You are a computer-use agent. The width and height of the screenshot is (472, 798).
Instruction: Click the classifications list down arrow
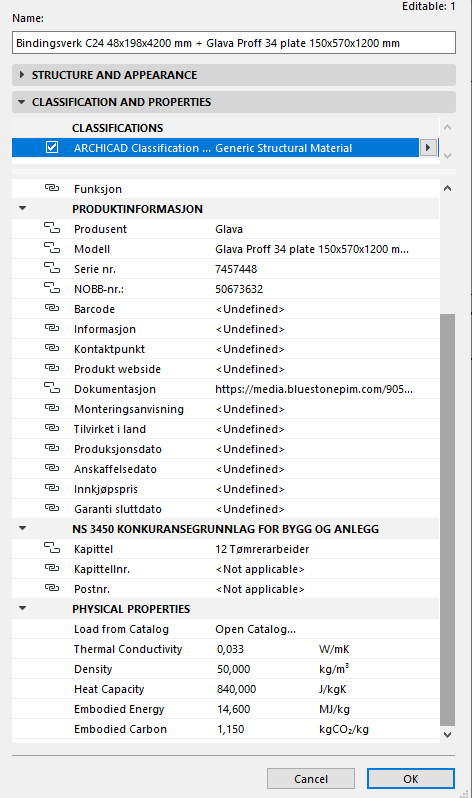(448, 156)
